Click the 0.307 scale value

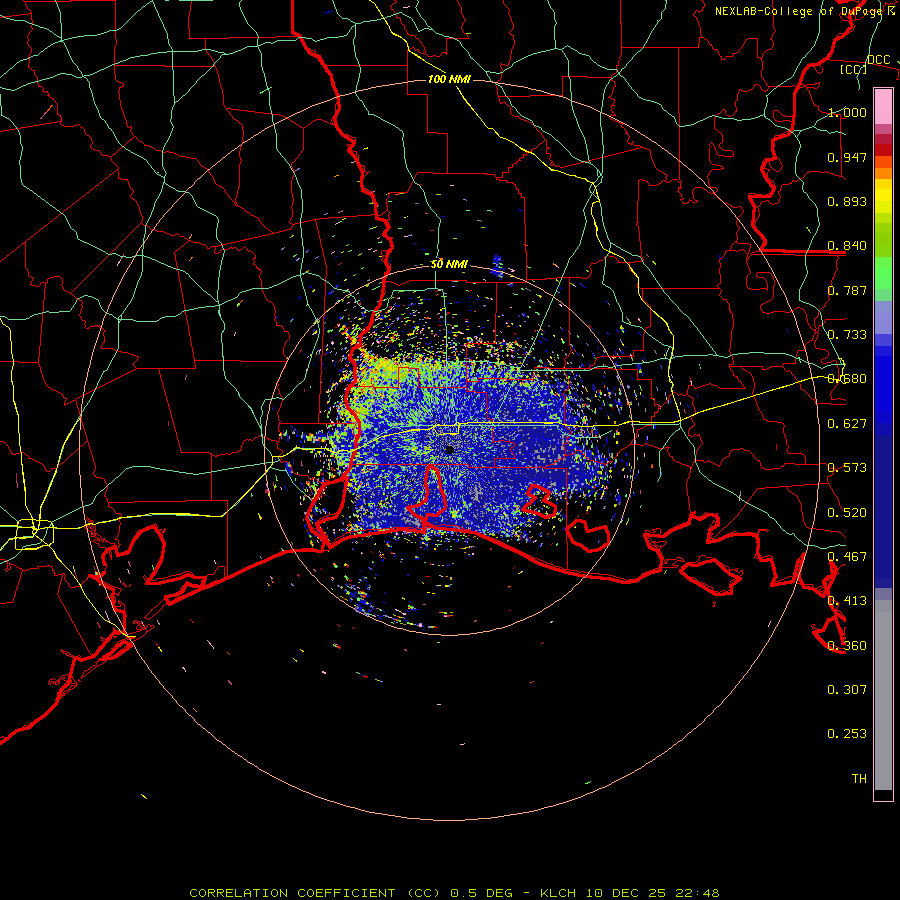pos(847,690)
